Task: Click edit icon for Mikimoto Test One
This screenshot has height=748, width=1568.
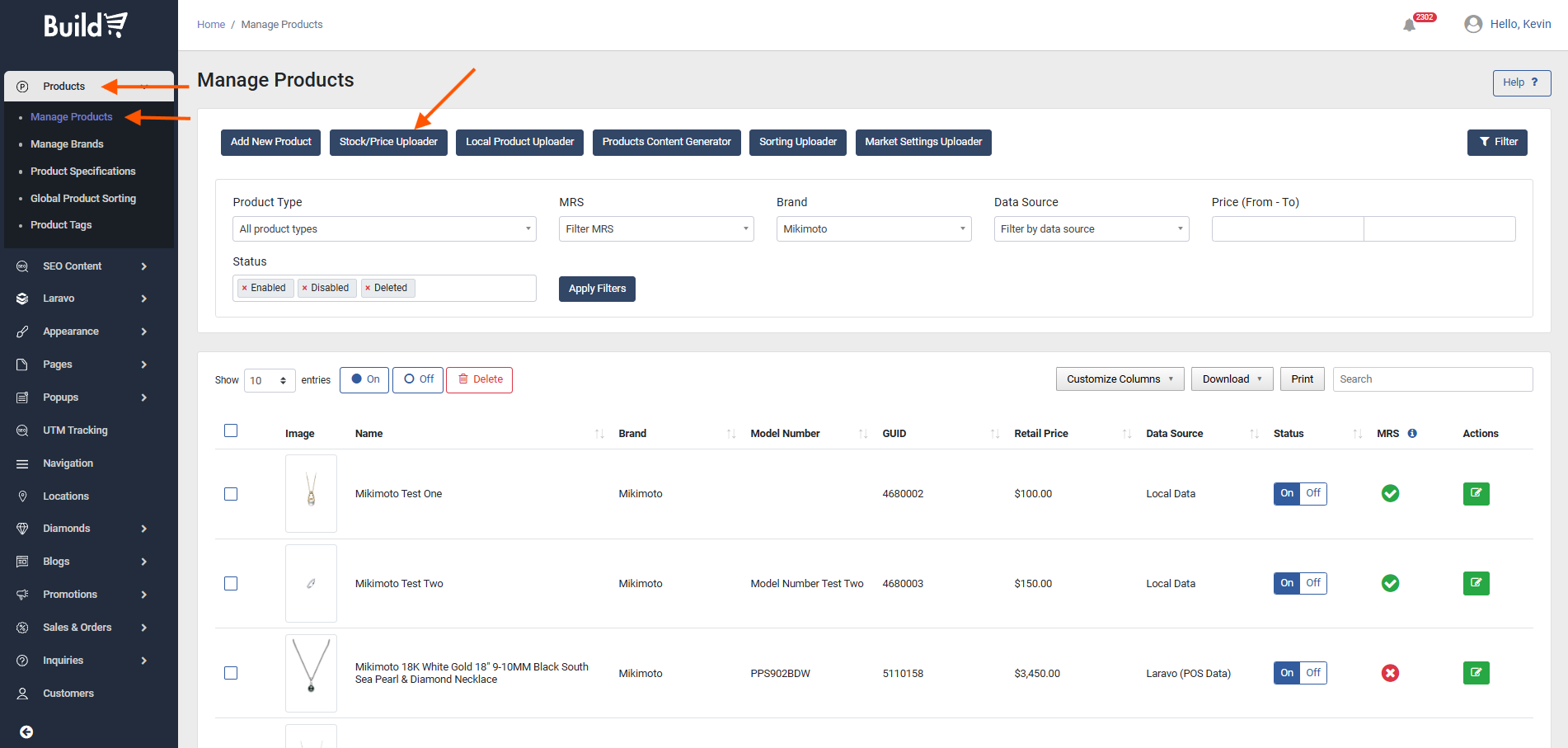Action: tap(1476, 494)
